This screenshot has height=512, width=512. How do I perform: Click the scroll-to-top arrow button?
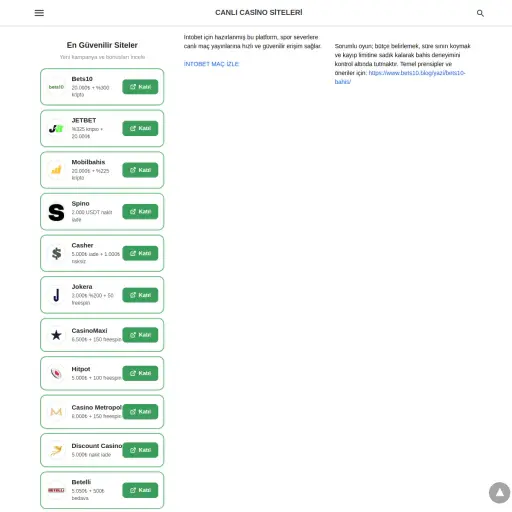499,493
